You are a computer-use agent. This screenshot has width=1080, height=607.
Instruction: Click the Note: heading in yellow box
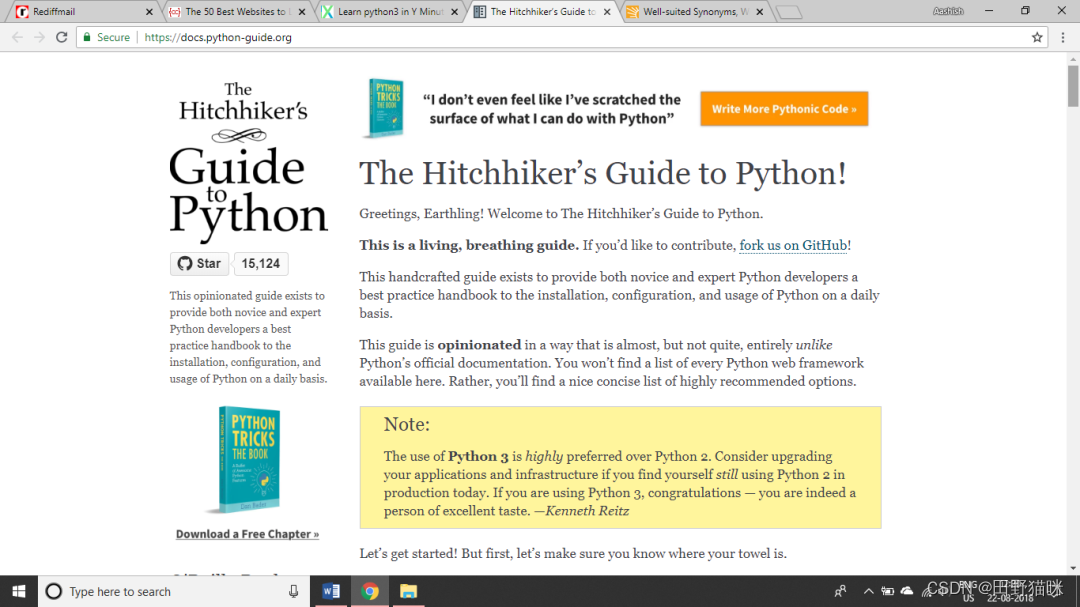click(406, 424)
